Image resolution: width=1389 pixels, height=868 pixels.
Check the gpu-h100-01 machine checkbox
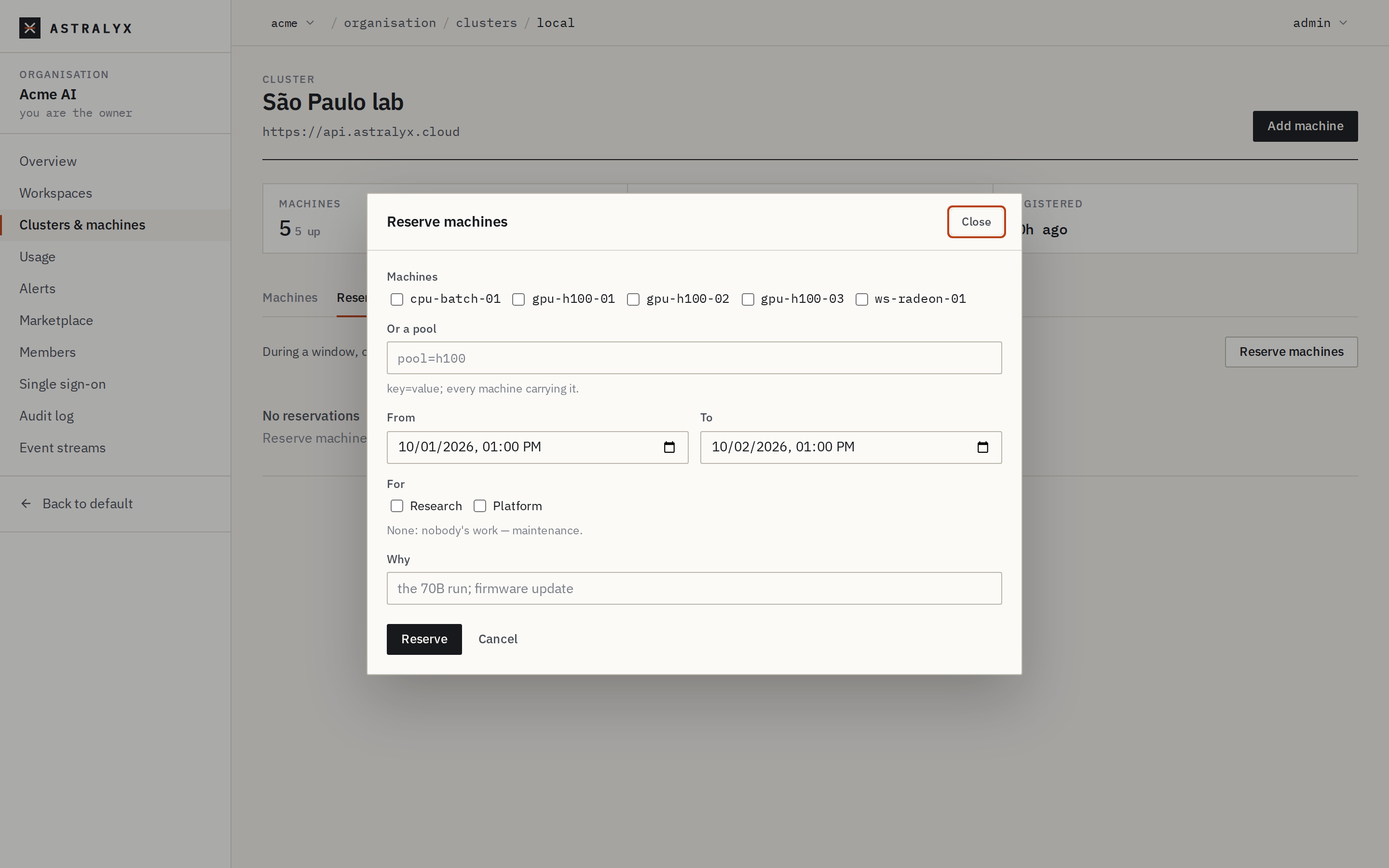click(x=518, y=299)
